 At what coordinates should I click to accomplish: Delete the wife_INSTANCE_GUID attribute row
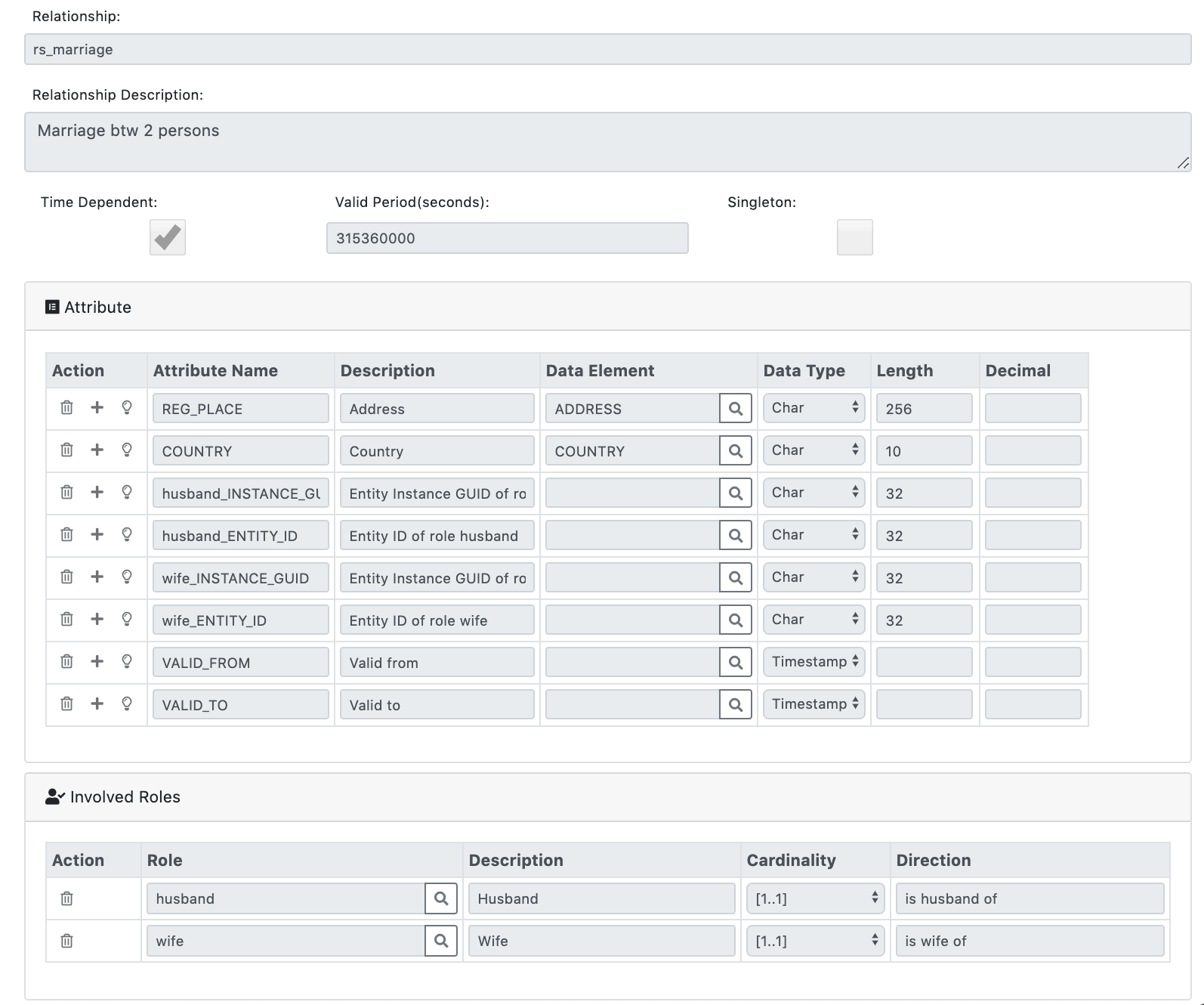(x=66, y=577)
